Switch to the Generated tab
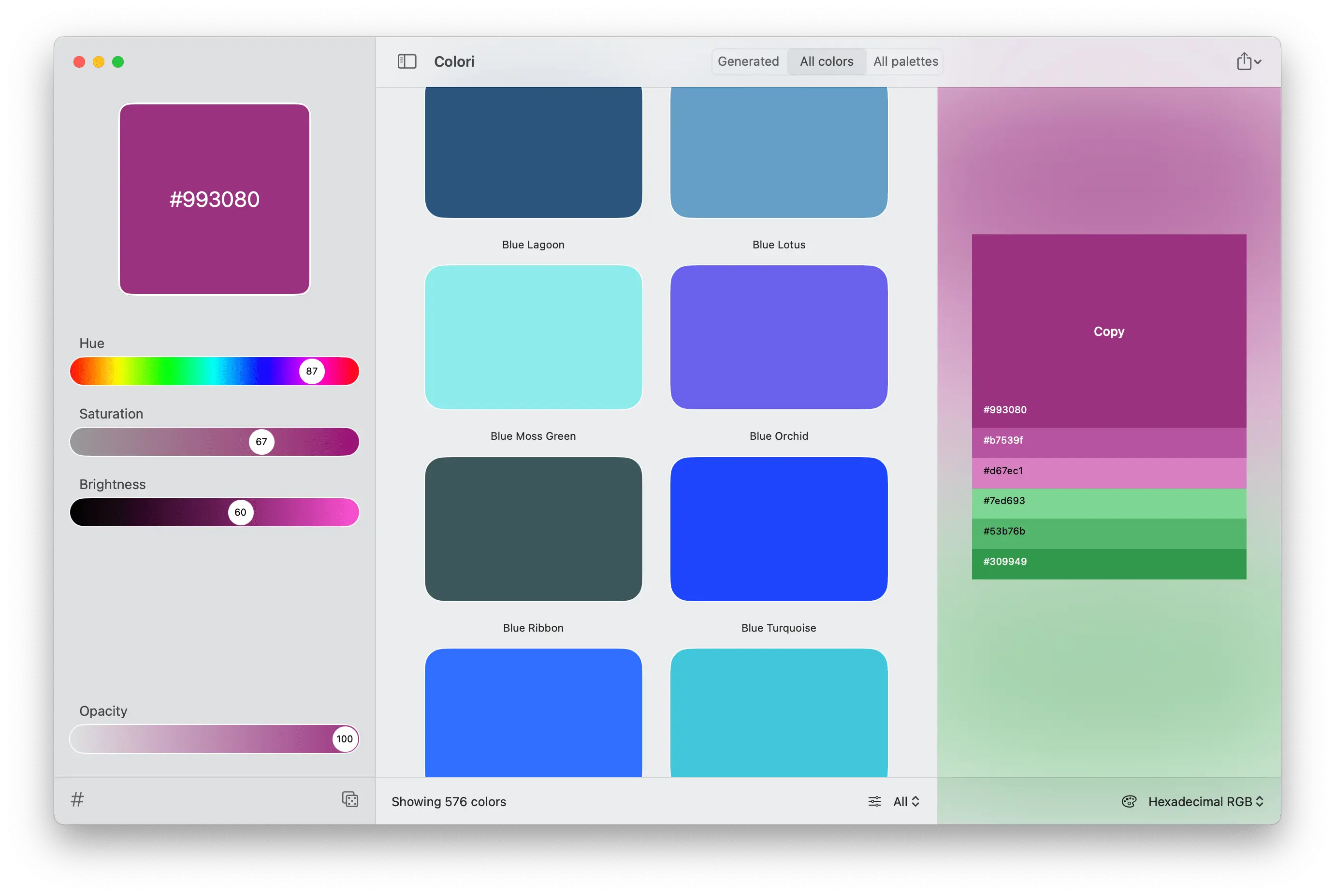1335x896 pixels. [x=749, y=61]
